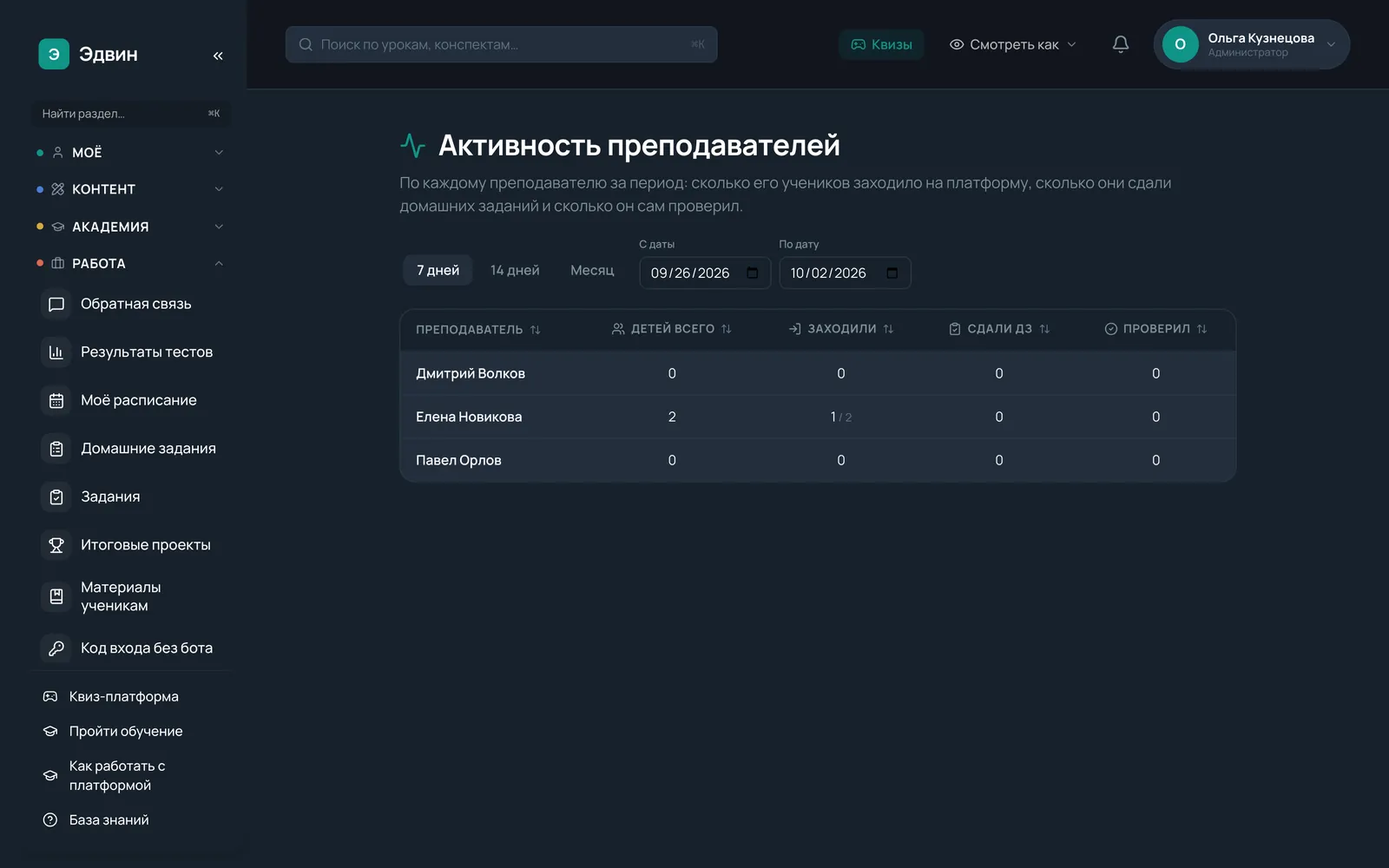Click the Пройти обучение graduation cap icon
This screenshot has height=868, width=1389.
[x=50, y=732]
